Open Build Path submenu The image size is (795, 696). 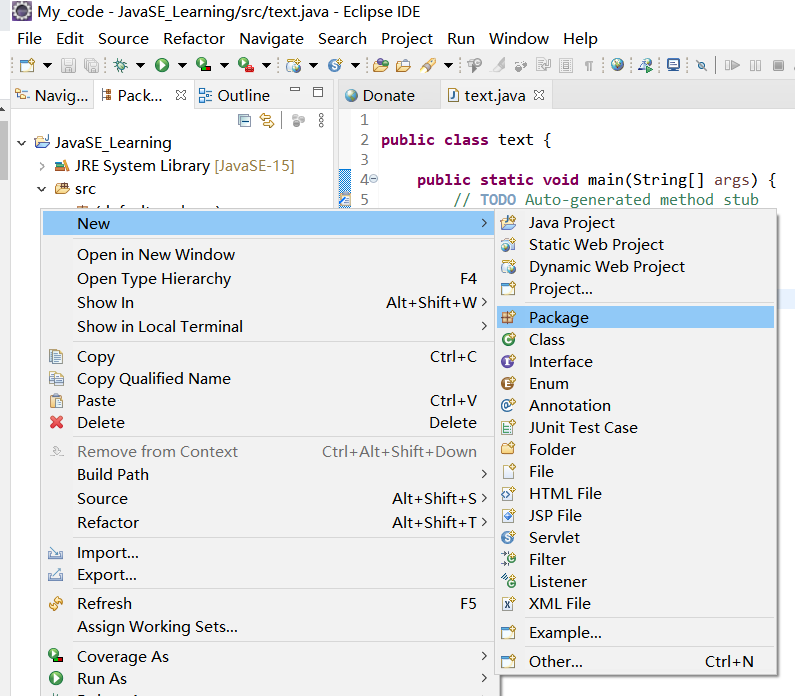point(268,474)
